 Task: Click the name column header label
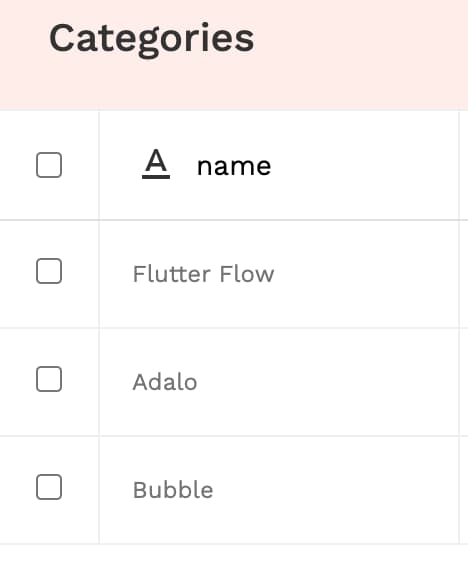point(234,167)
